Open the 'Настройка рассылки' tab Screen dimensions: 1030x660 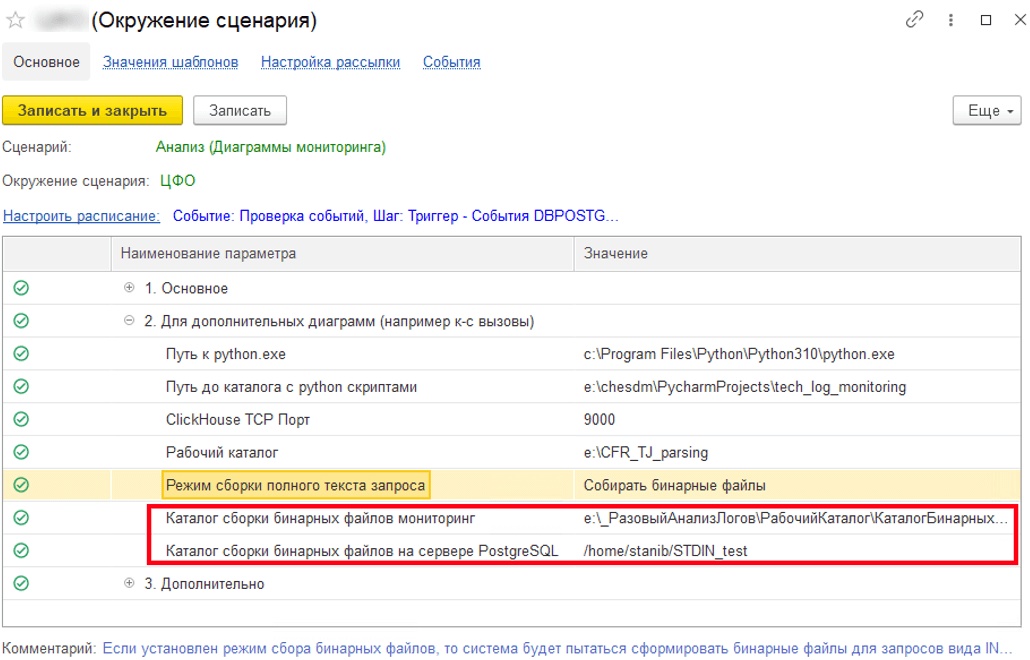[x=330, y=62]
